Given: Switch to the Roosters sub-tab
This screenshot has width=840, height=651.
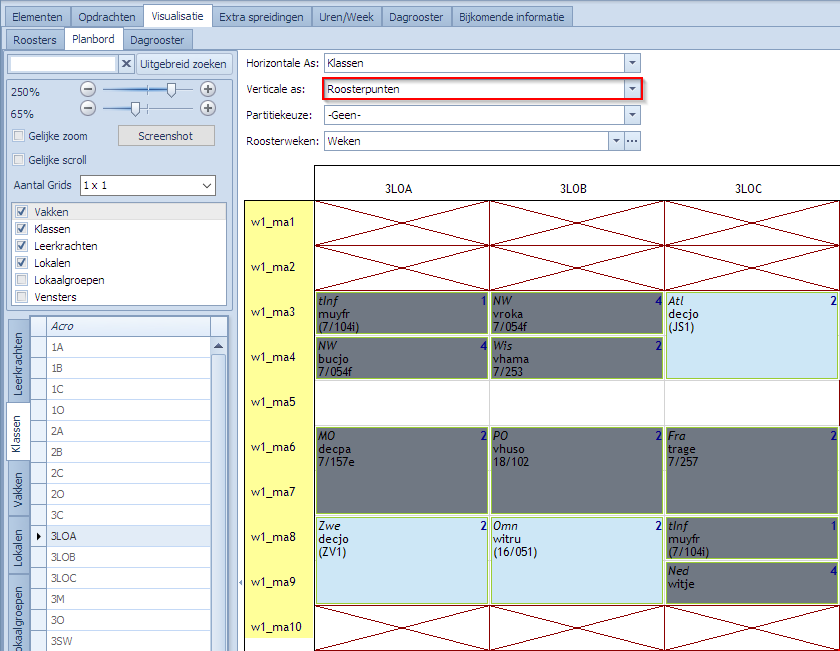Looking at the screenshot, I should 35,40.
